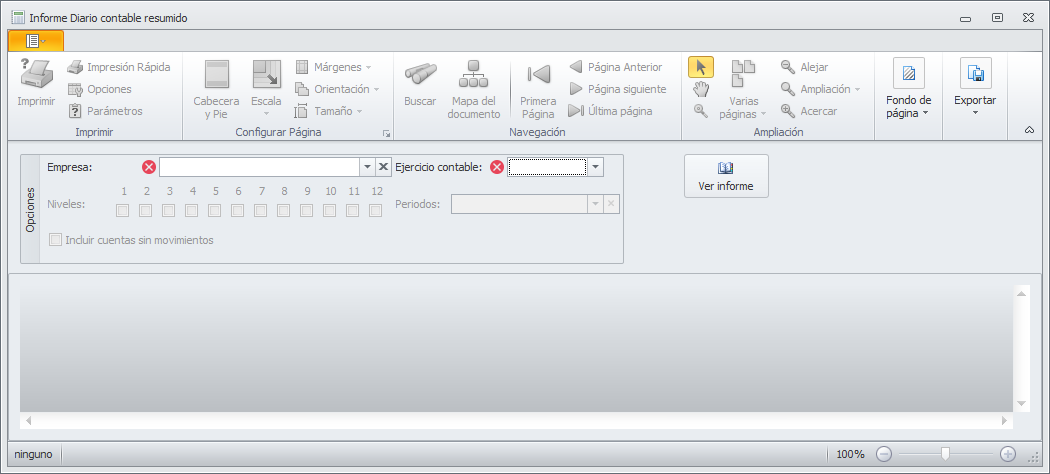Click the 100% zoom value
The width and height of the screenshot is (1050, 474).
(850, 455)
